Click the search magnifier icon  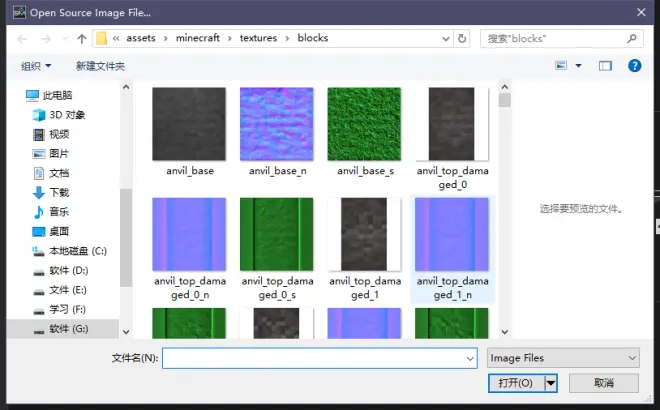631,38
